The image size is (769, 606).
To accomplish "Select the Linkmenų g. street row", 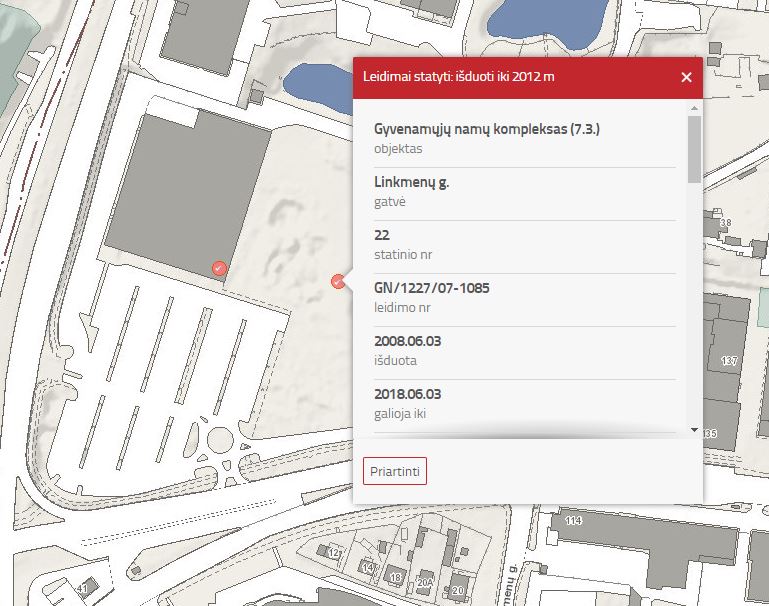I will (411, 183).
